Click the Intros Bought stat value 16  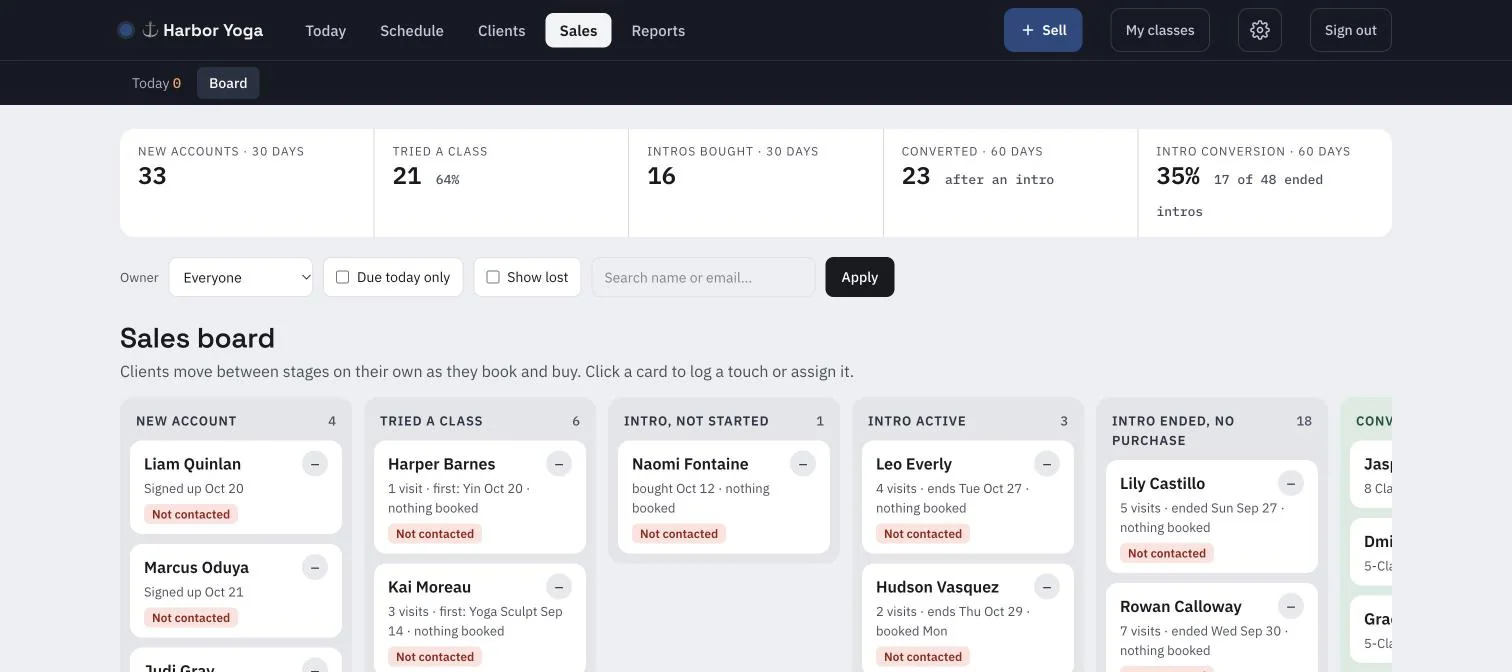661,176
